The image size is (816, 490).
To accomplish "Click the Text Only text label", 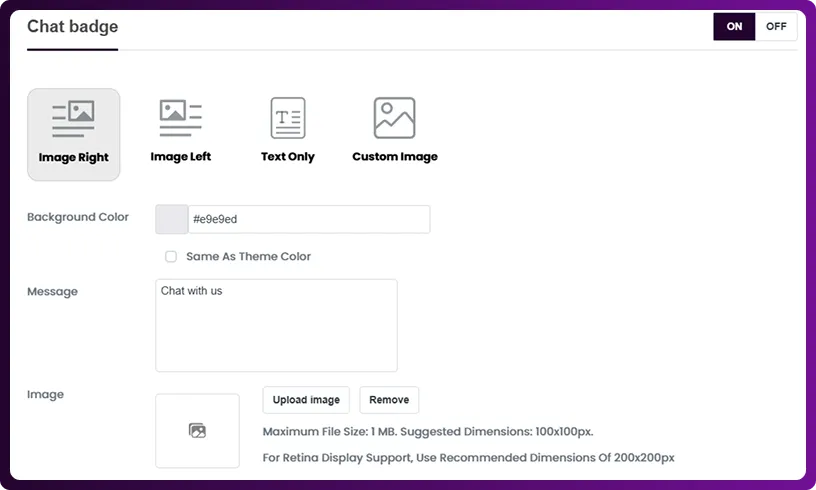I will [288, 157].
